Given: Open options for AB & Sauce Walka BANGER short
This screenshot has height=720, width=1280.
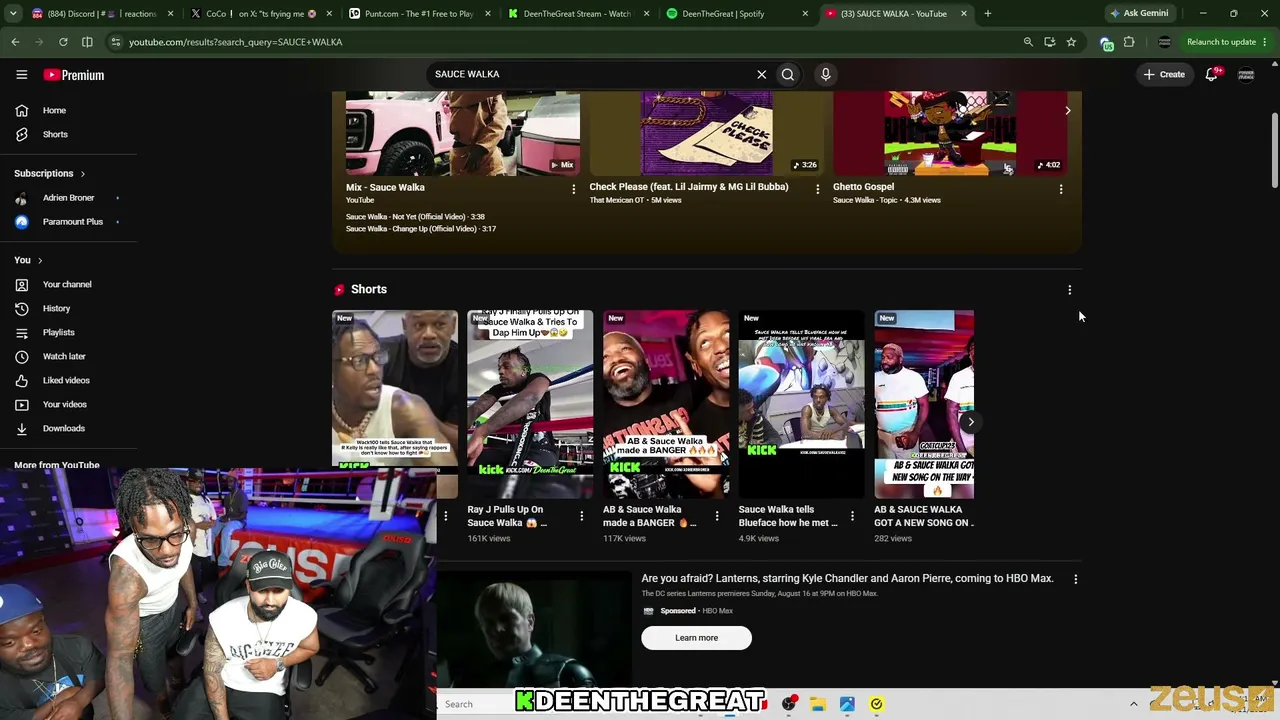Looking at the screenshot, I should [x=716, y=516].
